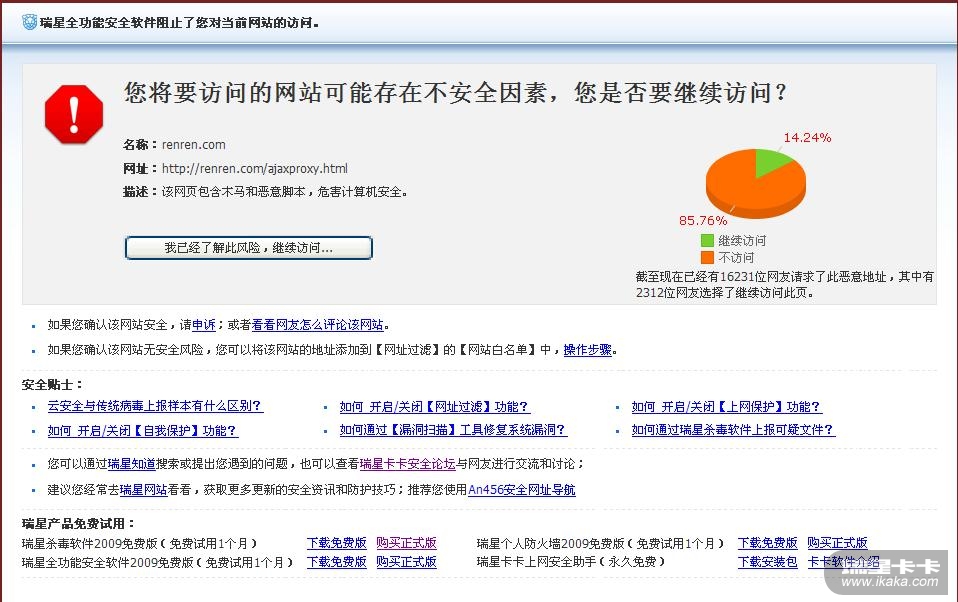Click the 14.24% percentage label
Screen dimensions: 958x602
coord(807,138)
